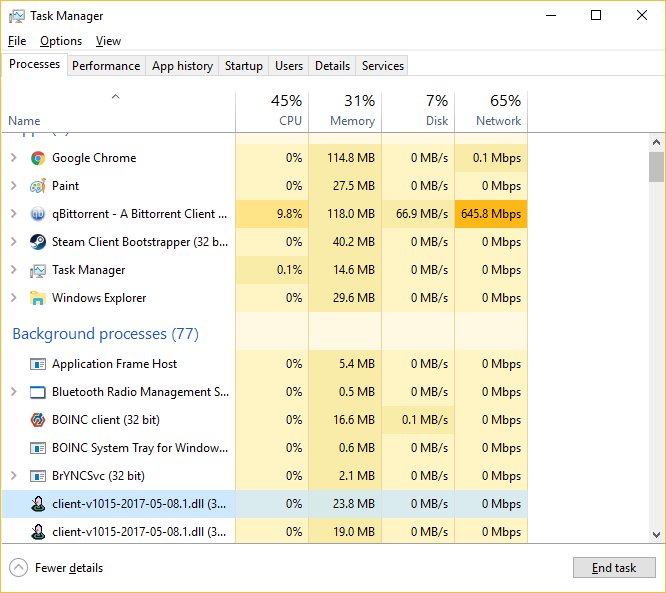Screen dimensions: 666x593
Task: Click the Windows Explorer folder icon
Action: [x=38, y=298]
